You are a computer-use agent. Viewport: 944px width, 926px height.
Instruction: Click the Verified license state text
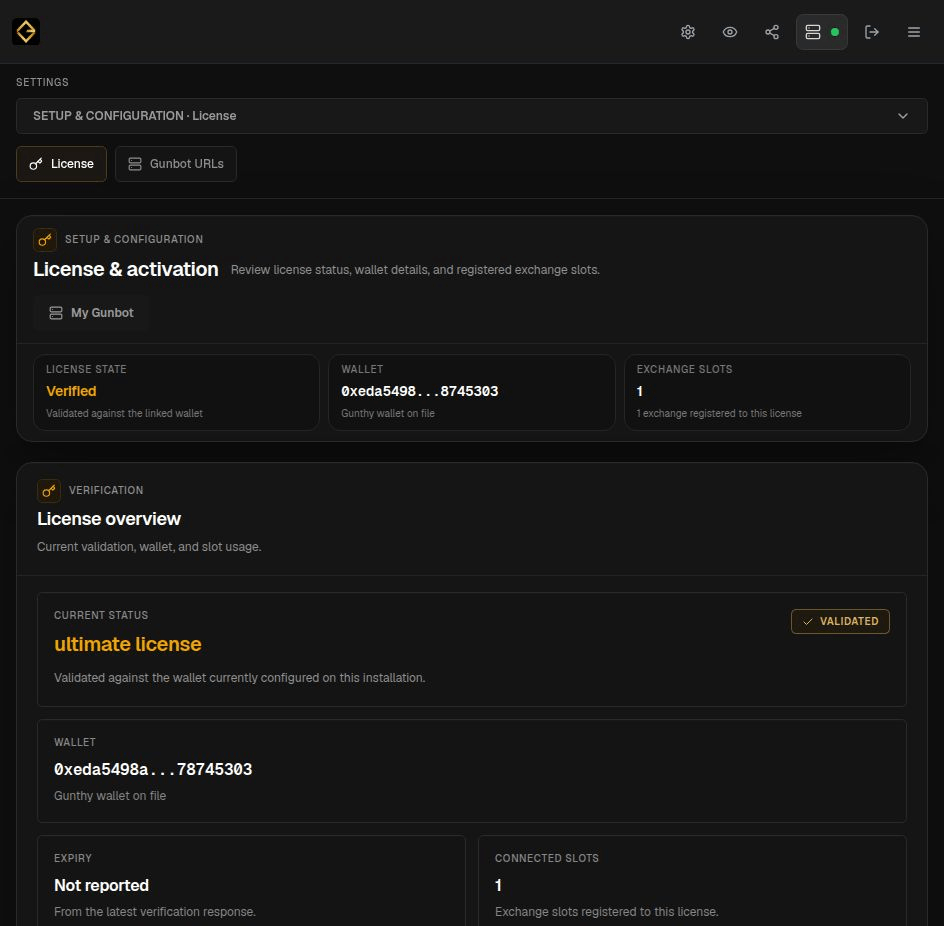tap(71, 391)
